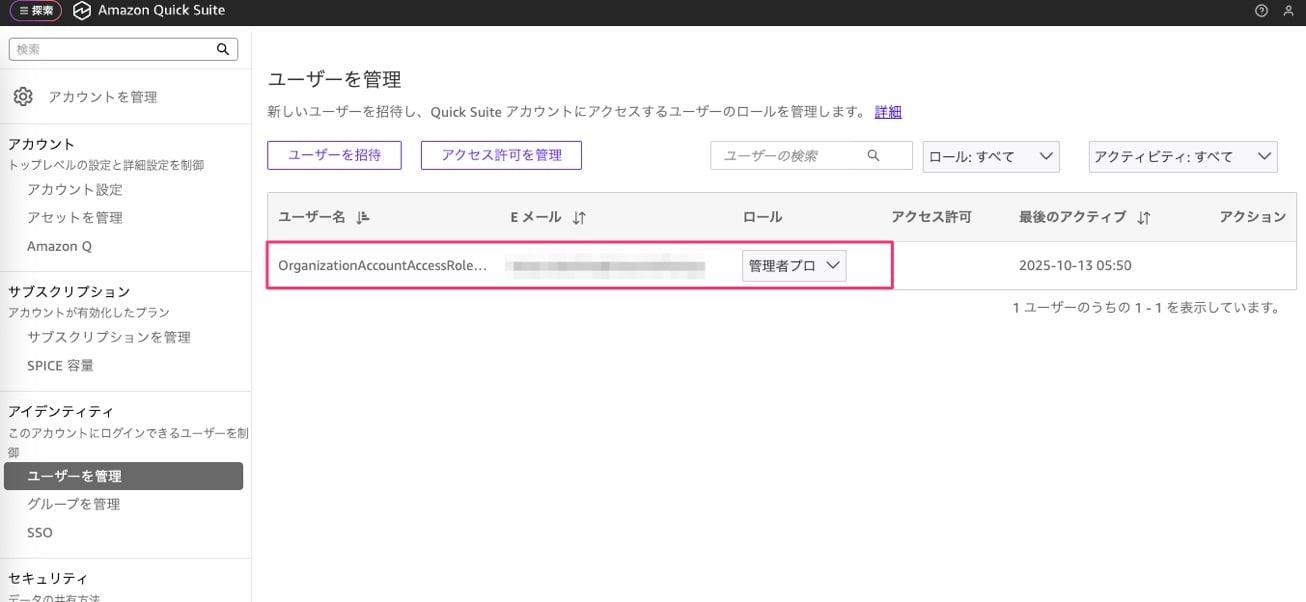Expand the ロール: すべて filter dropdown

[x=990, y=156]
